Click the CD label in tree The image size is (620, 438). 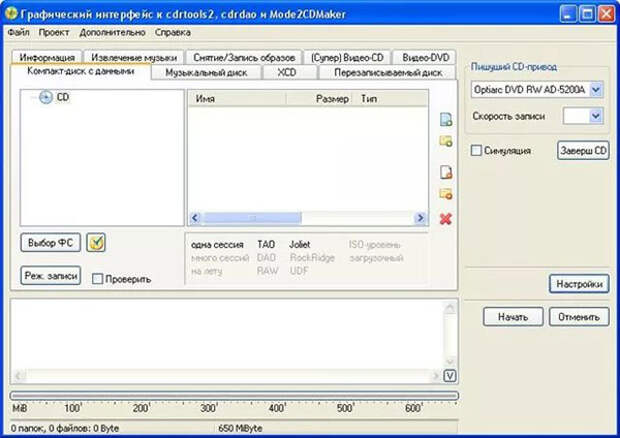(62, 97)
